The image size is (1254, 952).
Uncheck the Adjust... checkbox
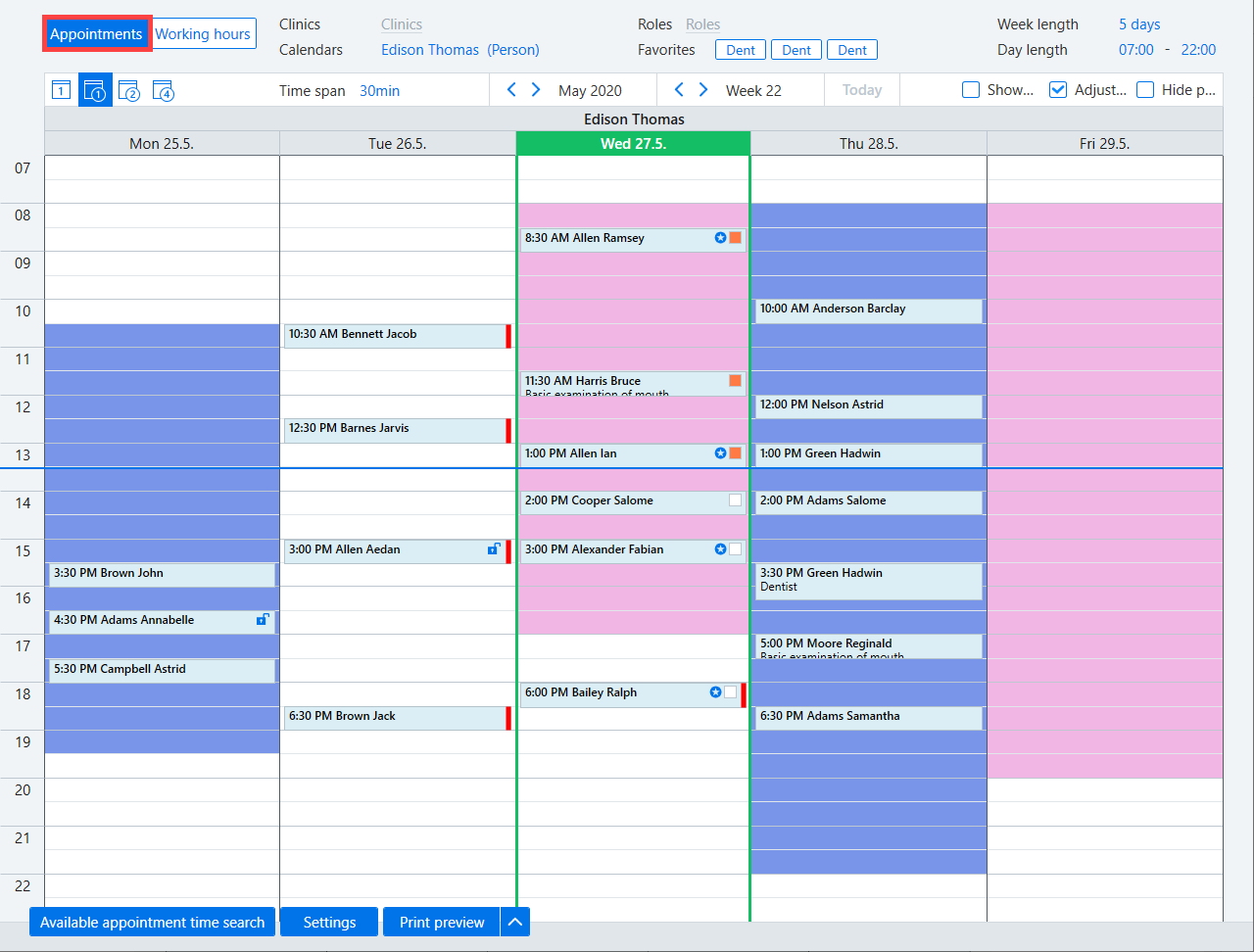[1058, 90]
